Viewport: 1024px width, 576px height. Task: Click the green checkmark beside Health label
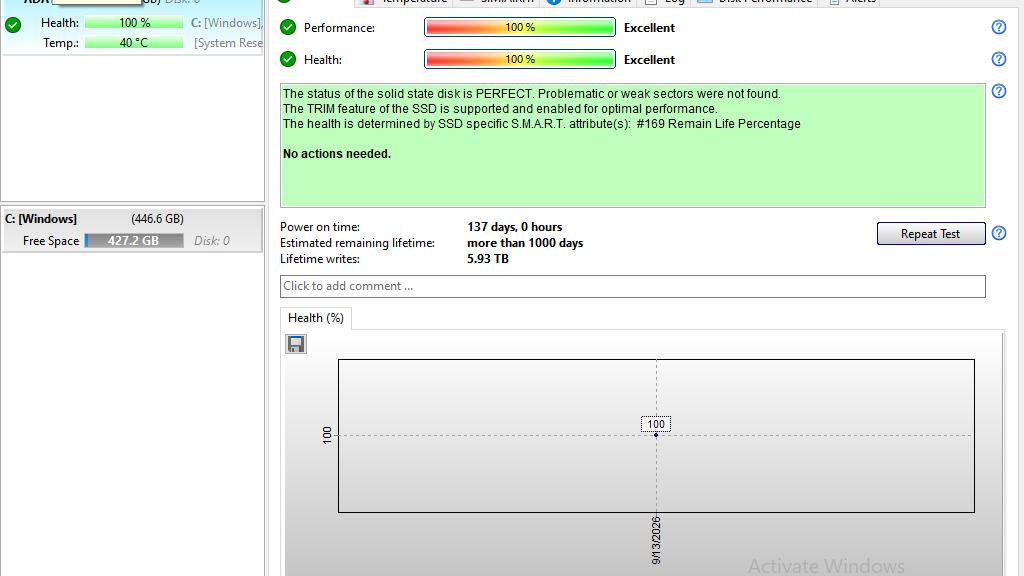[288, 59]
